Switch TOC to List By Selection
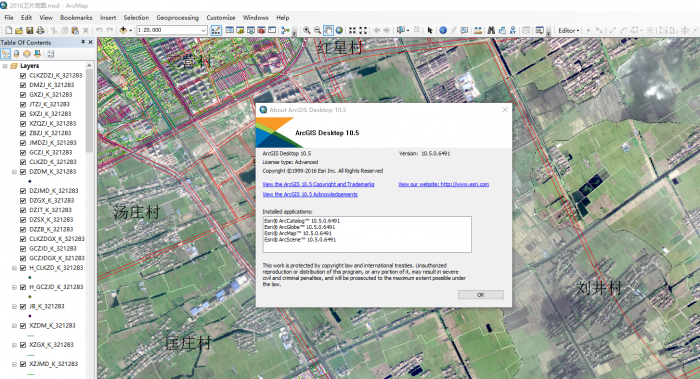 (x=38, y=54)
